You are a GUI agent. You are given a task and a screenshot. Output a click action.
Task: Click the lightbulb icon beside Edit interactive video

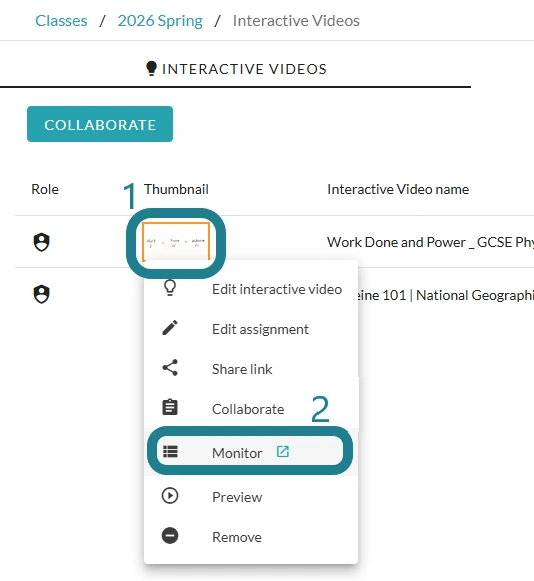tap(170, 288)
